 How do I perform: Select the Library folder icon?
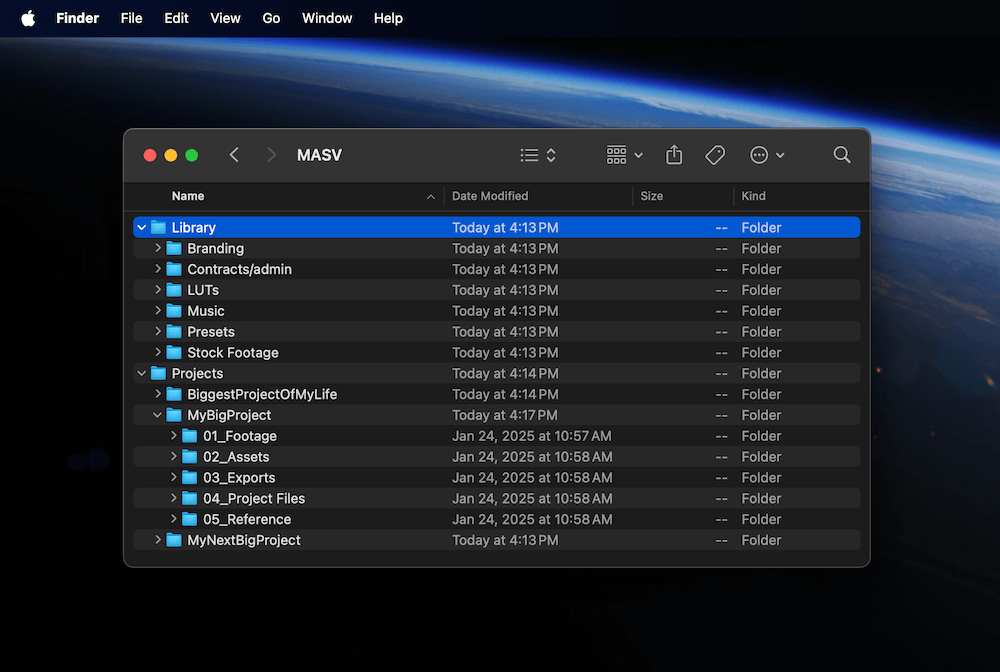click(158, 228)
